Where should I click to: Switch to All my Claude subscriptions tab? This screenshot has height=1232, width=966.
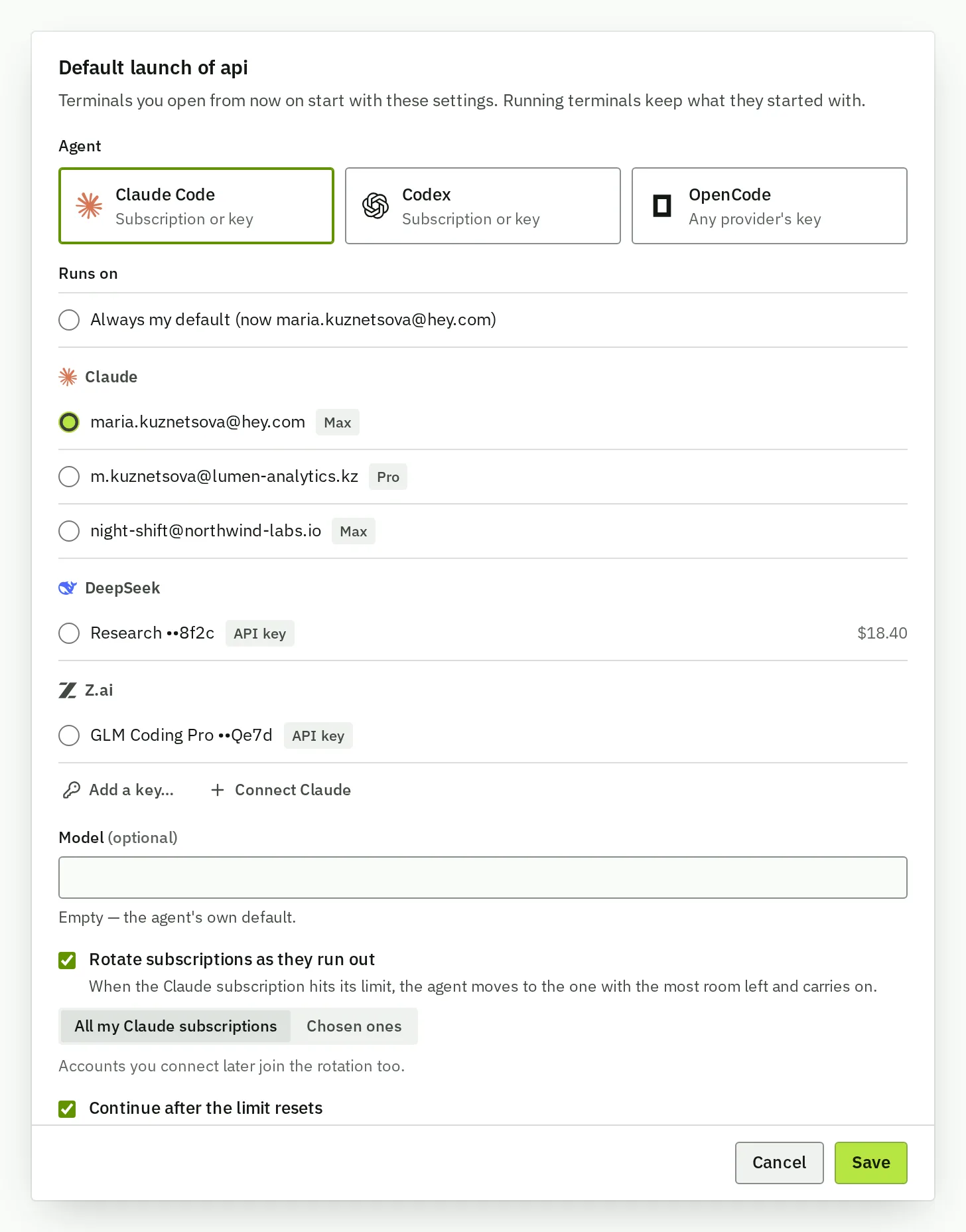tap(176, 1026)
